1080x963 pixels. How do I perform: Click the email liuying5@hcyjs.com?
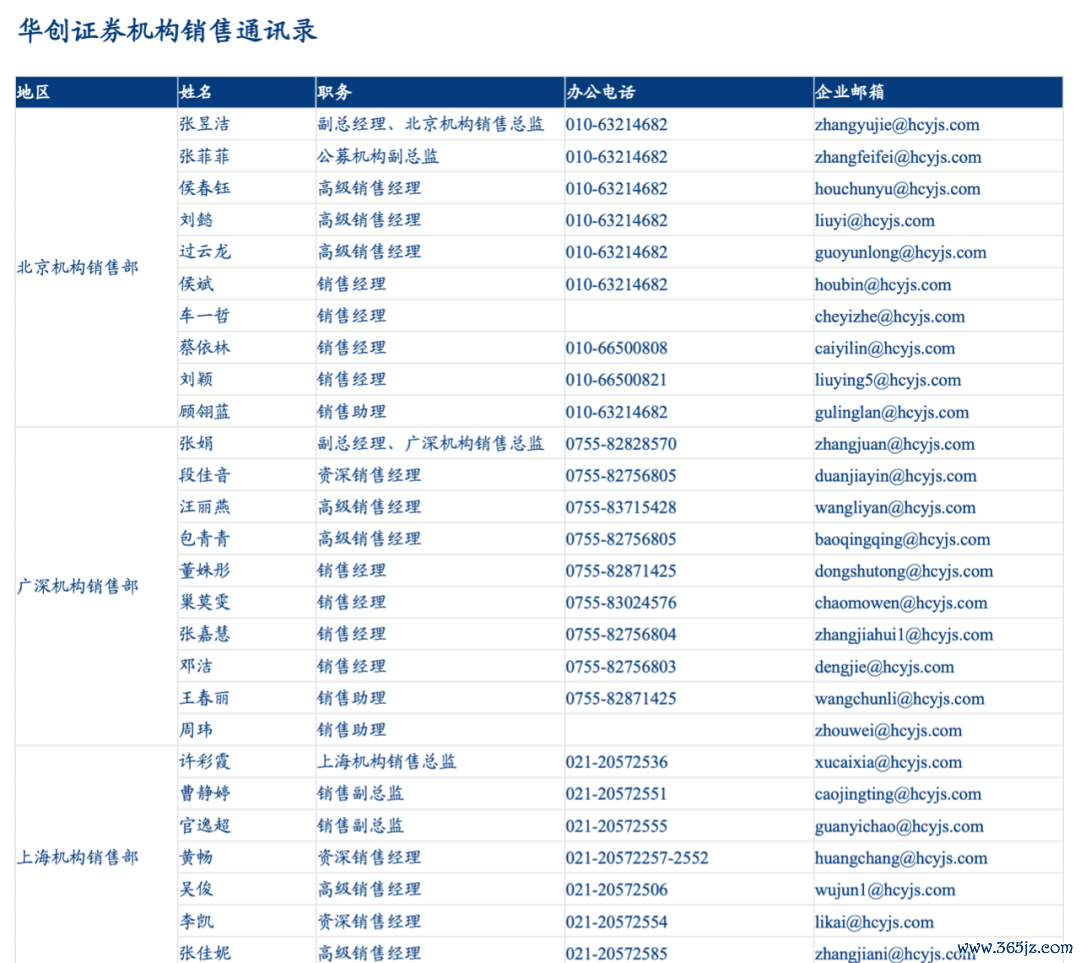pos(888,380)
